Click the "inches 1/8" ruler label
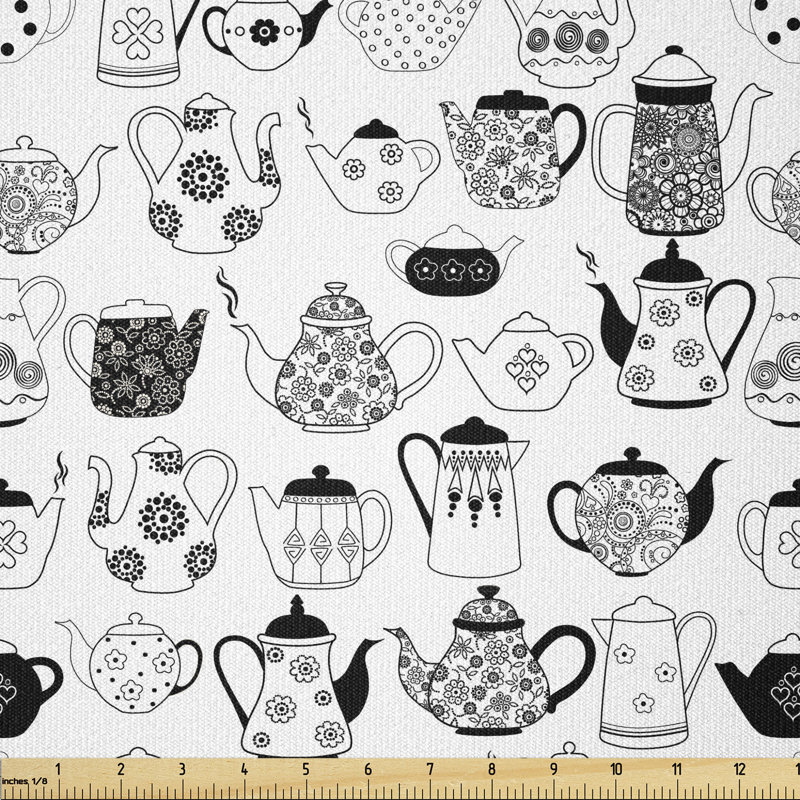Viewport: 800px width, 800px height. 24,781
